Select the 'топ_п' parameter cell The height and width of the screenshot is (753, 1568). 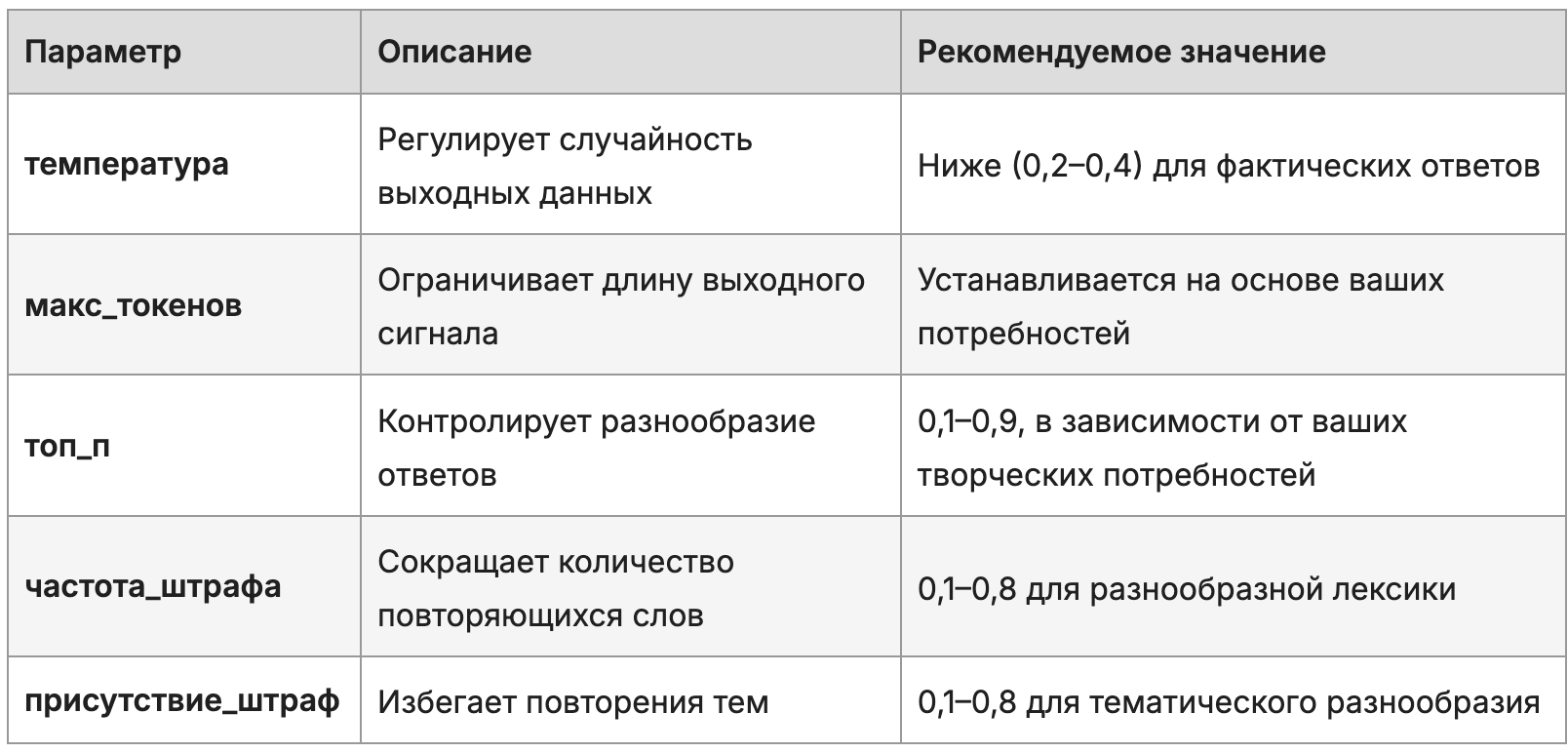pos(67,447)
